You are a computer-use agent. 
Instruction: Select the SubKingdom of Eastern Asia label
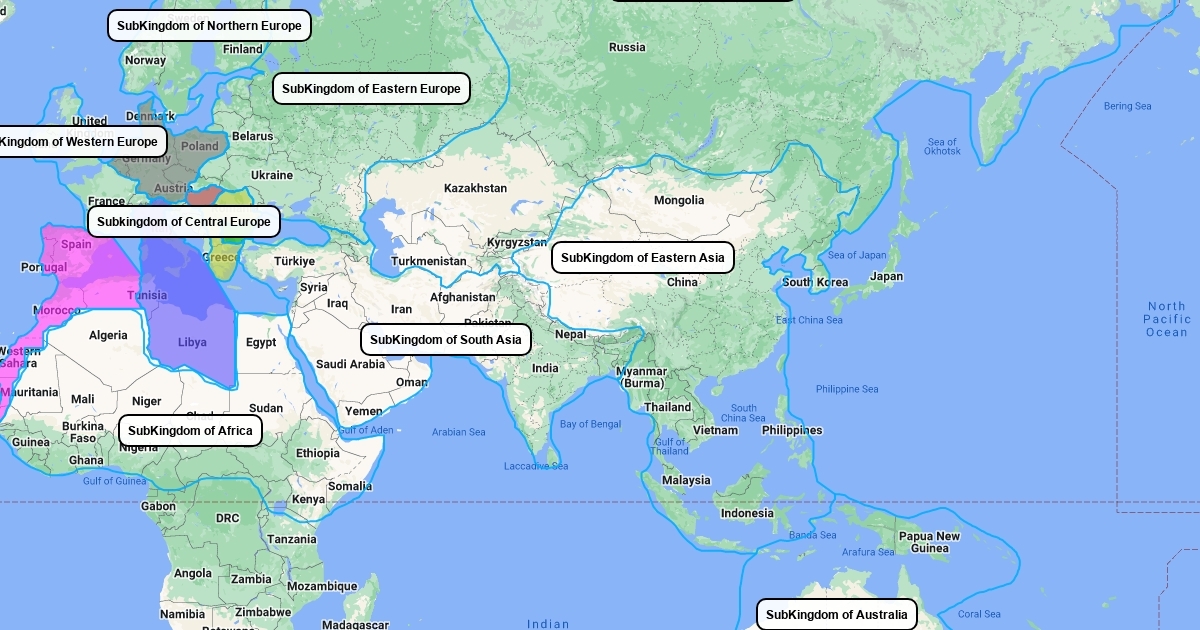click(x=643, y=258)
